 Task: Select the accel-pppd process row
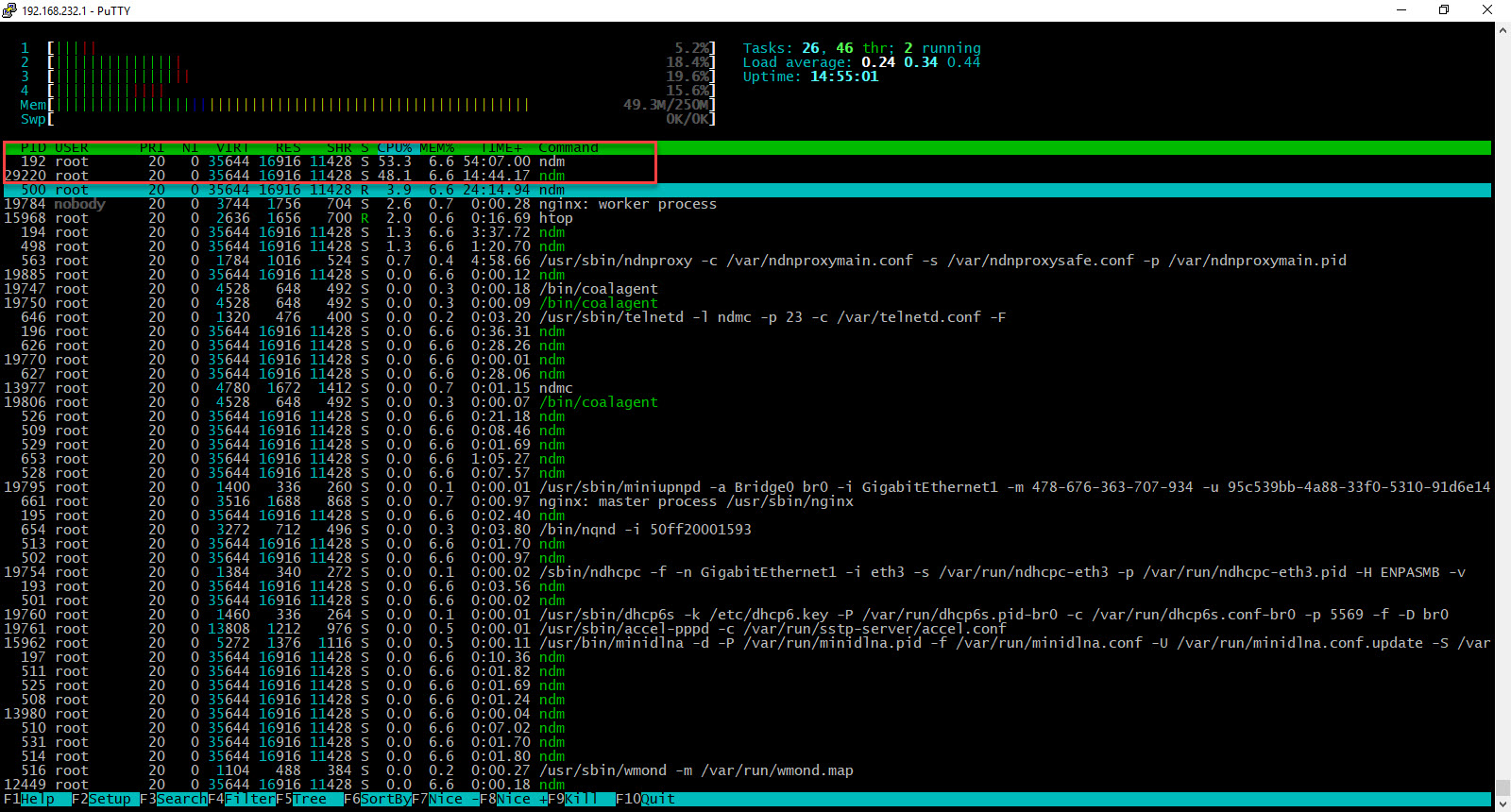pyautogui.click(x=747, y=629)
